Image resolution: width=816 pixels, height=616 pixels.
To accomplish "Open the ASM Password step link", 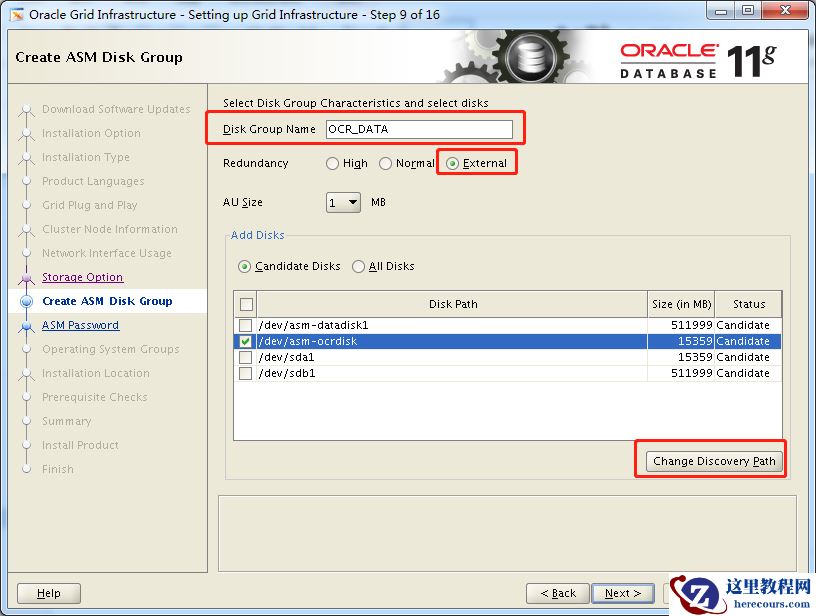I will (x=81, y=325).
